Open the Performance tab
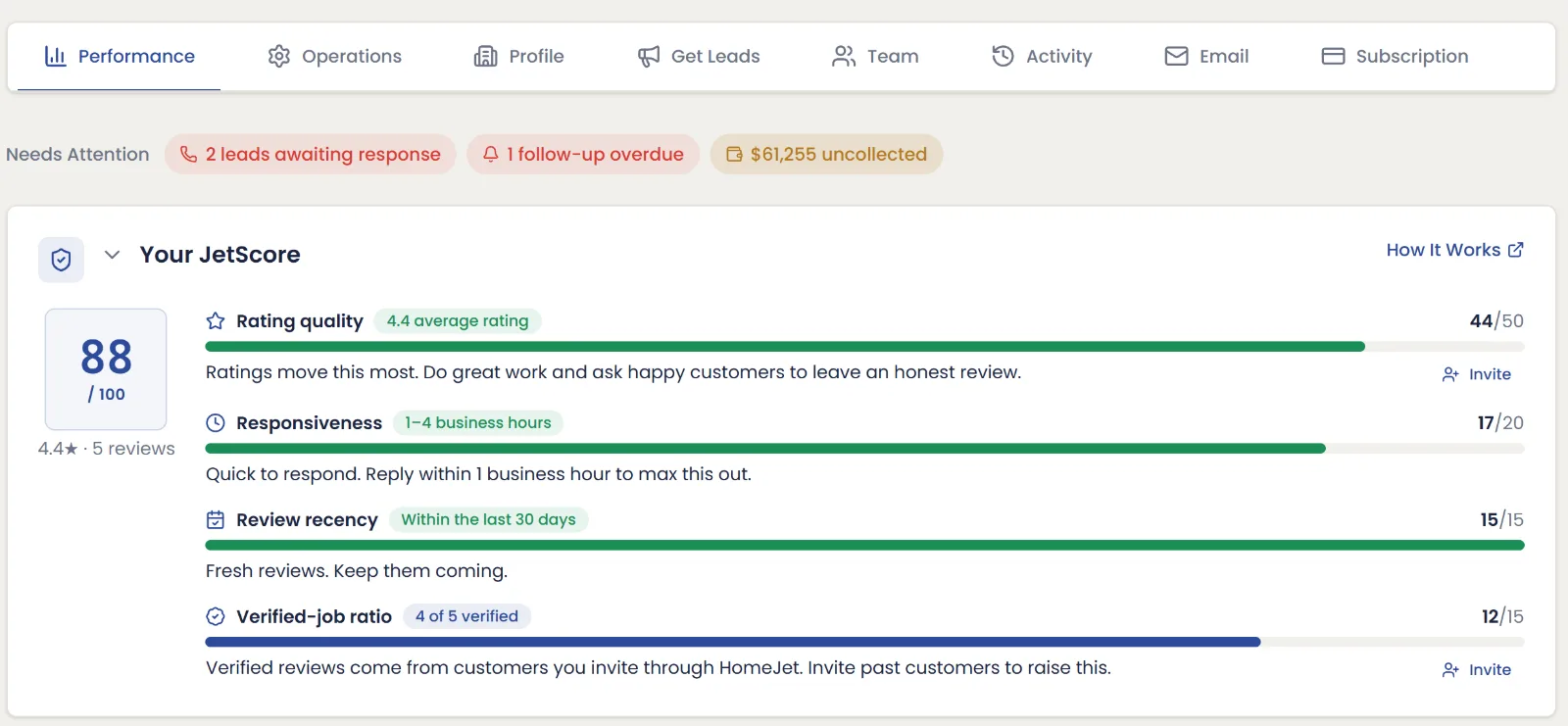 (x=119, y=57)
